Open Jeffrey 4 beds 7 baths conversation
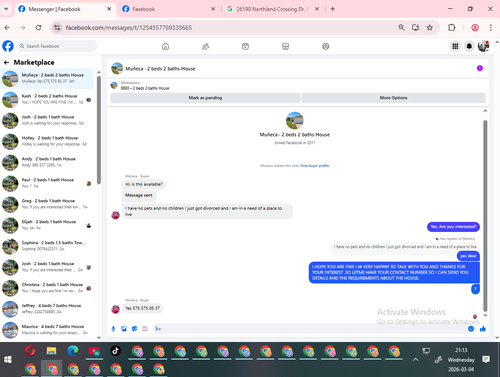Viewport: 500px width, 377px height. pos(47,309)
